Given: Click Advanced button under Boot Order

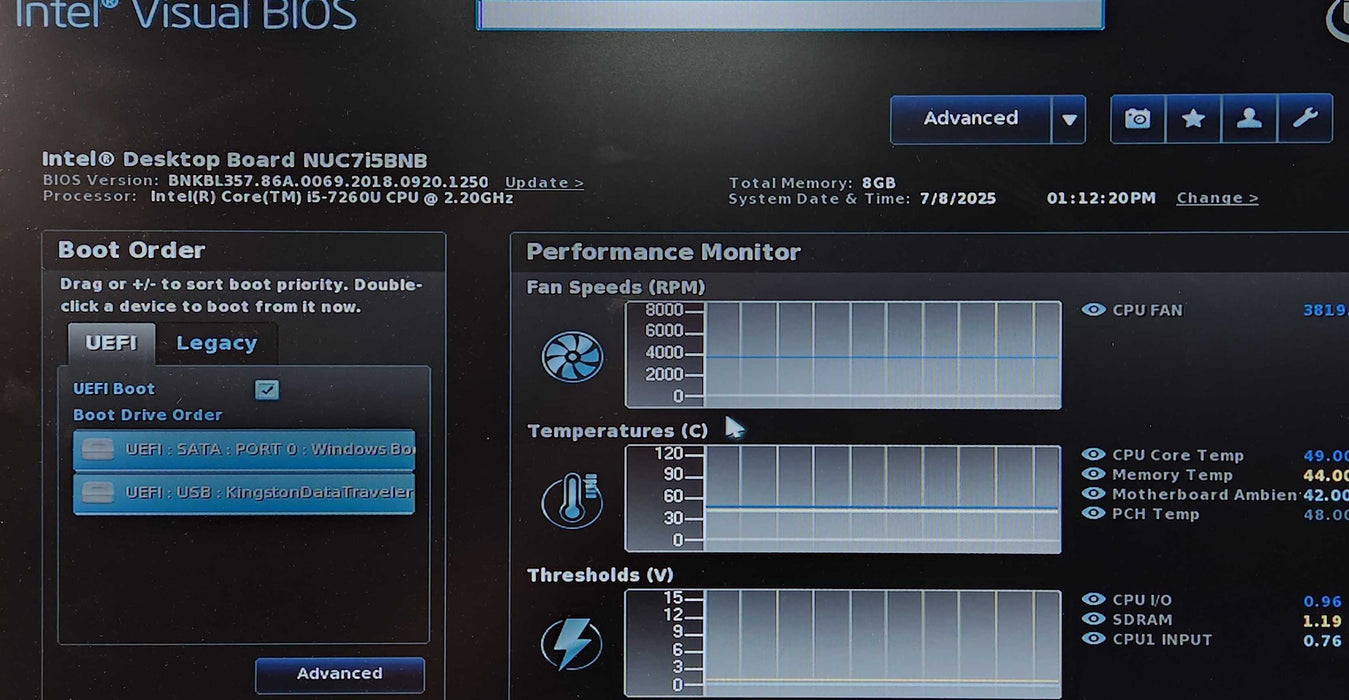Looking at the screenshot, I should [x=340, y=674].
